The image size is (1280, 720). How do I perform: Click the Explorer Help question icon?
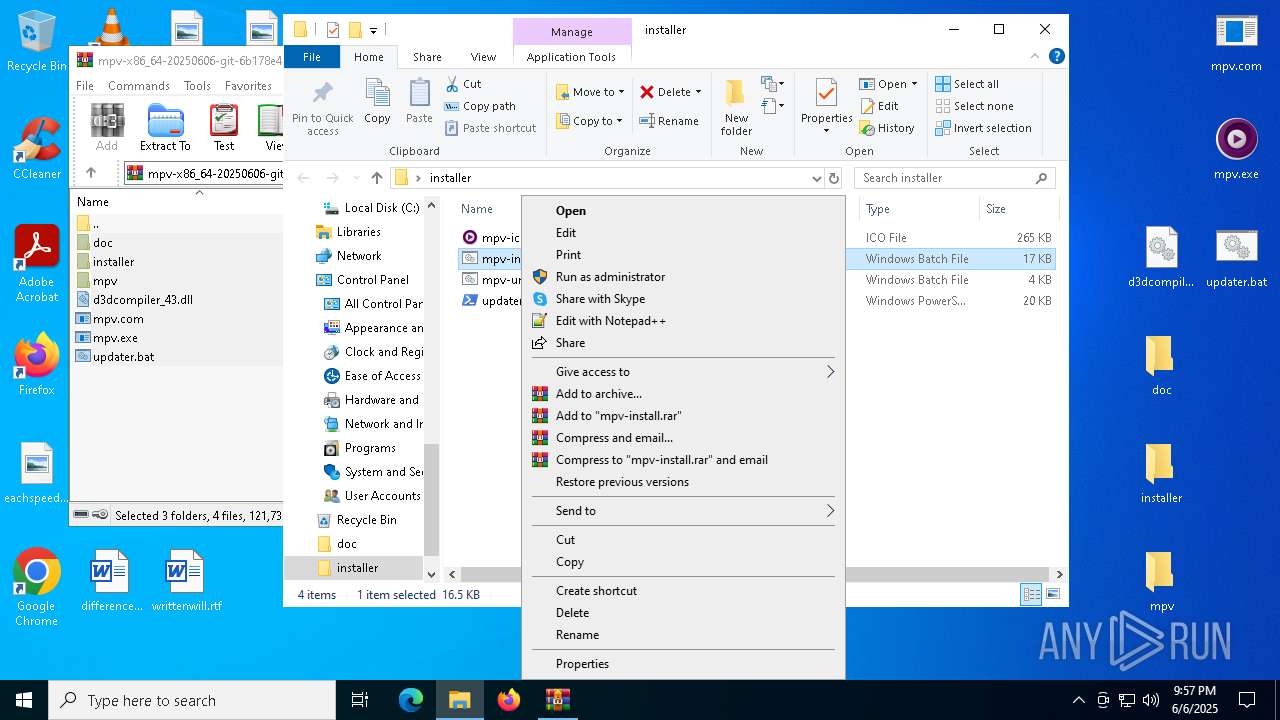click(x=1057, y=57)
